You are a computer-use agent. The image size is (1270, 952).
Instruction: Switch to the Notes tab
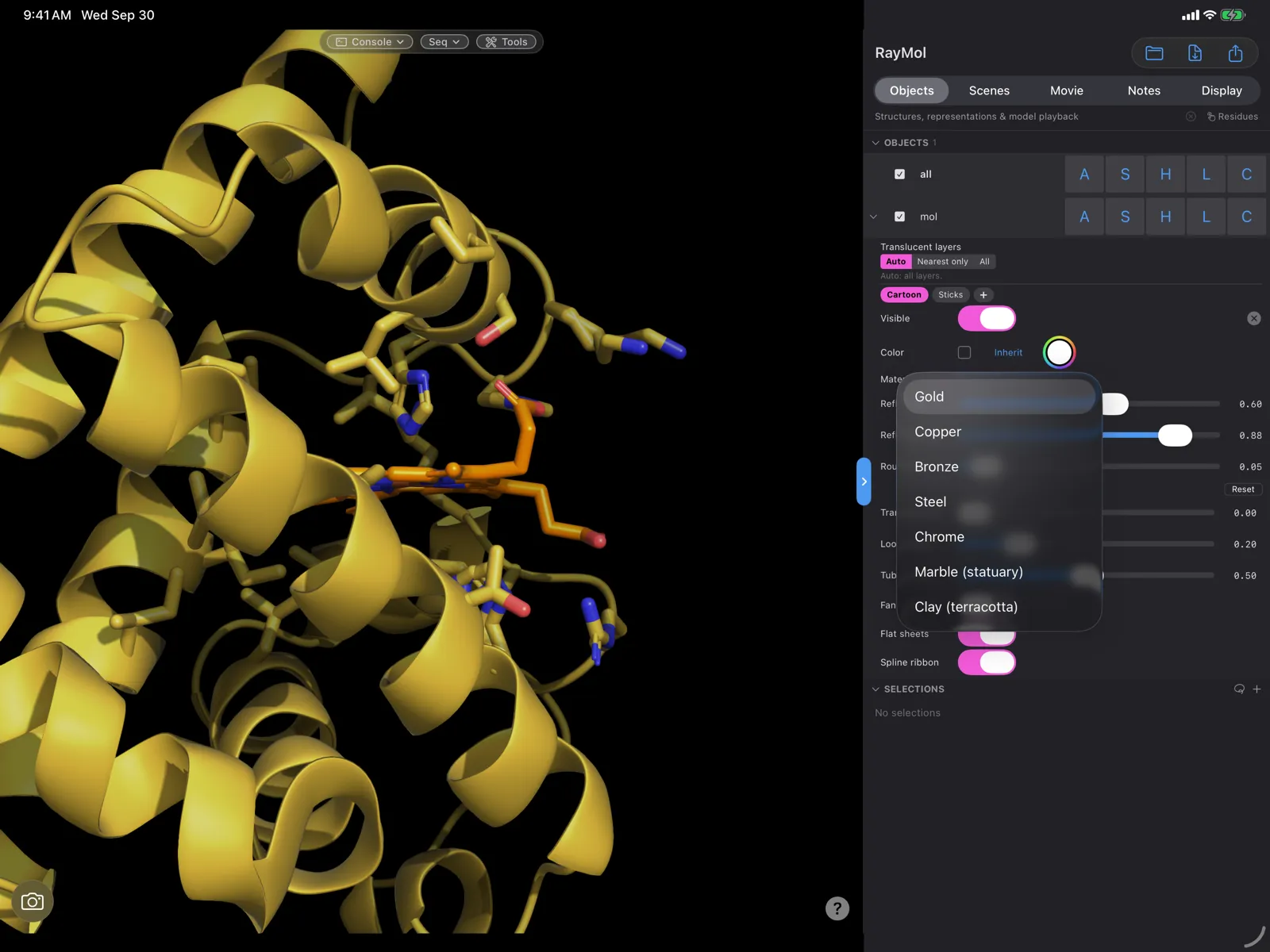tap(1144, 90)
